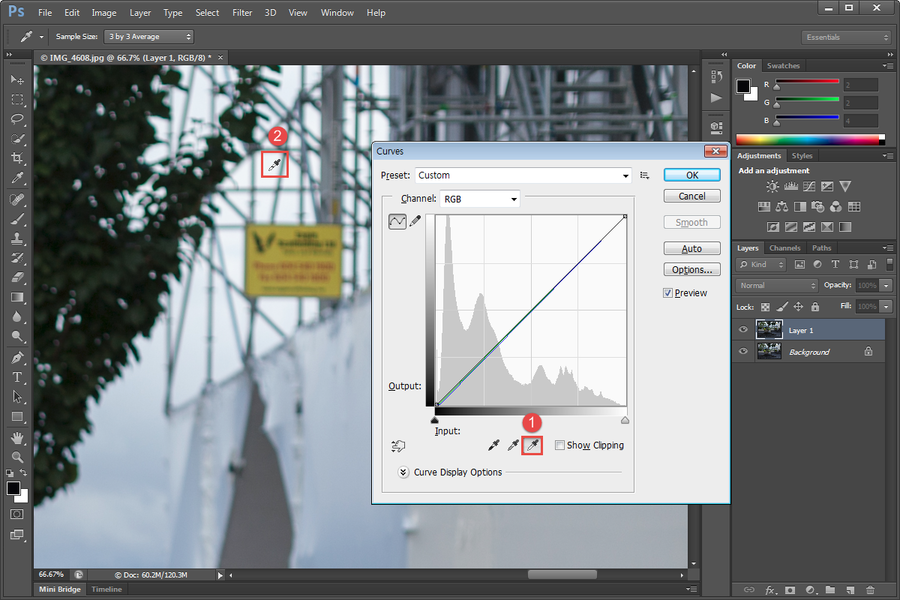
Task: Switch to the Channels tab
Action: [x=784, y=248]
